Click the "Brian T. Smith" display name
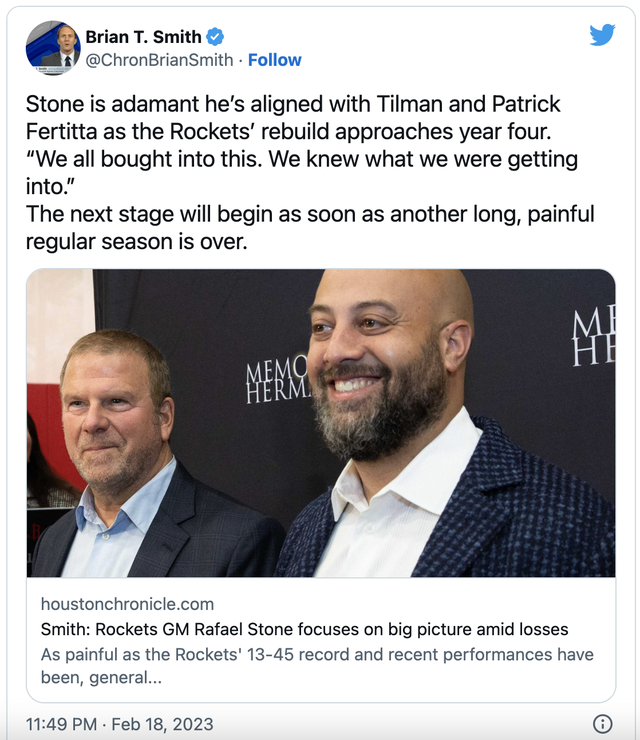 (x=143, y=37)
